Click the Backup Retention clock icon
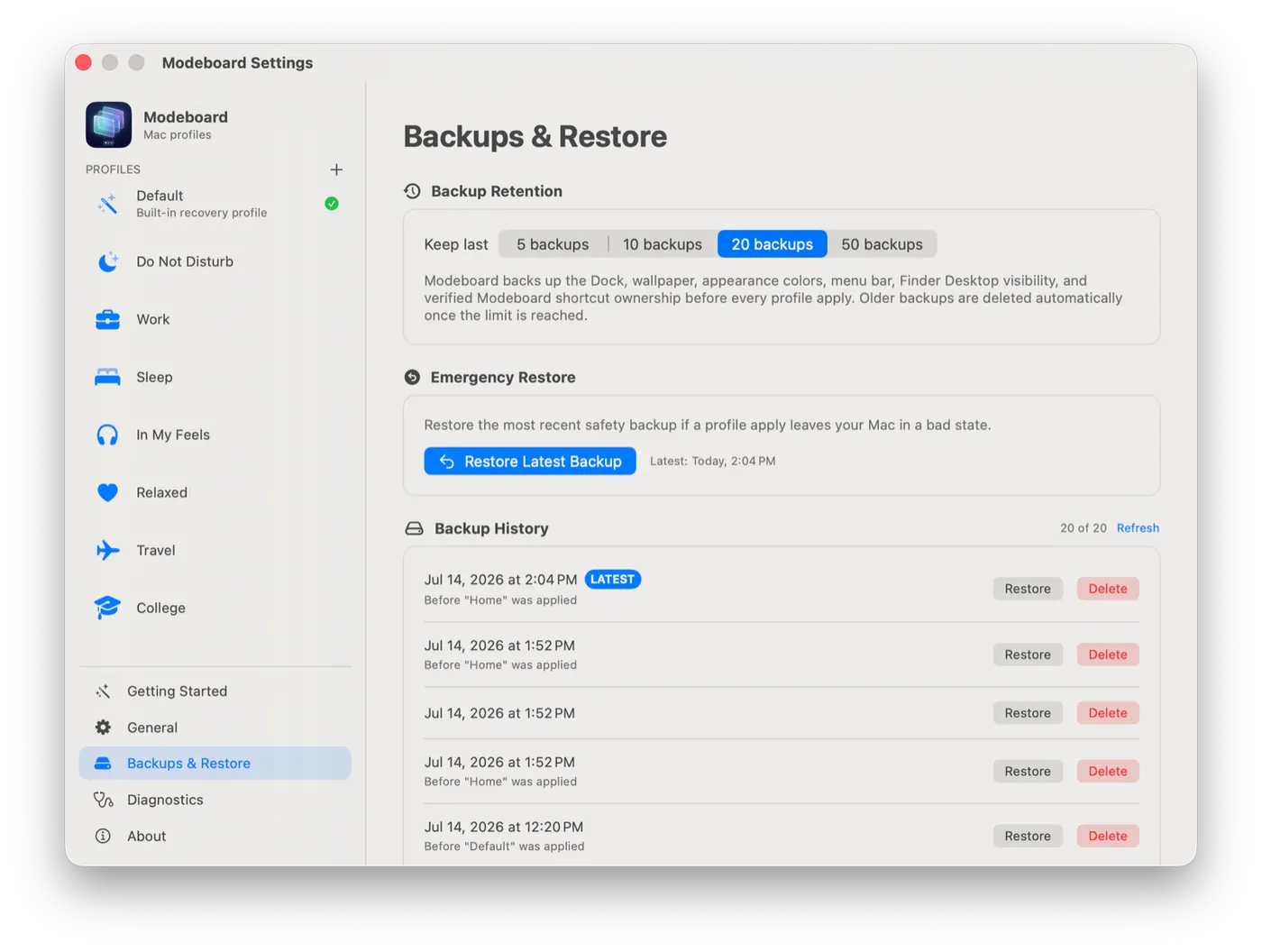 [x=412, y=191]
